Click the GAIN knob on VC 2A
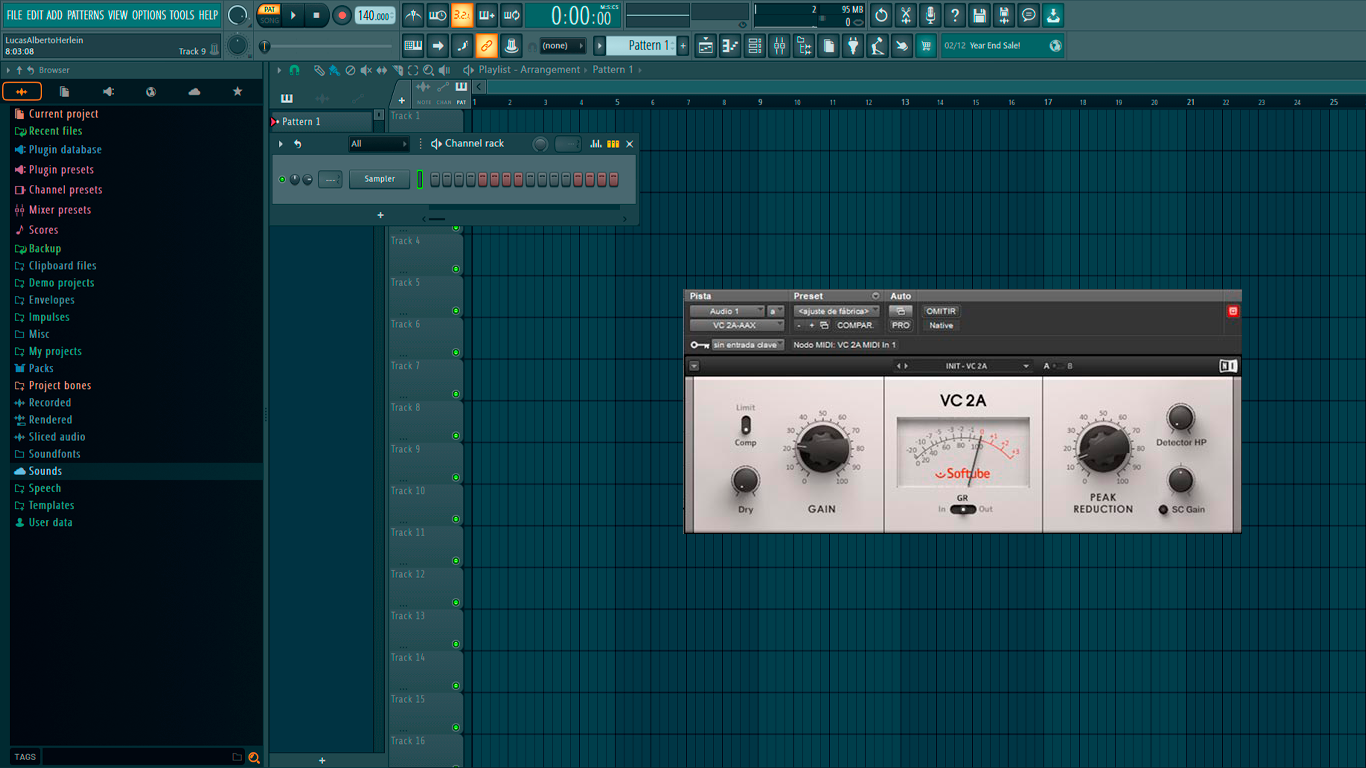The width and height of the screenshot is (1366, 768). click(x=821, y=448)
